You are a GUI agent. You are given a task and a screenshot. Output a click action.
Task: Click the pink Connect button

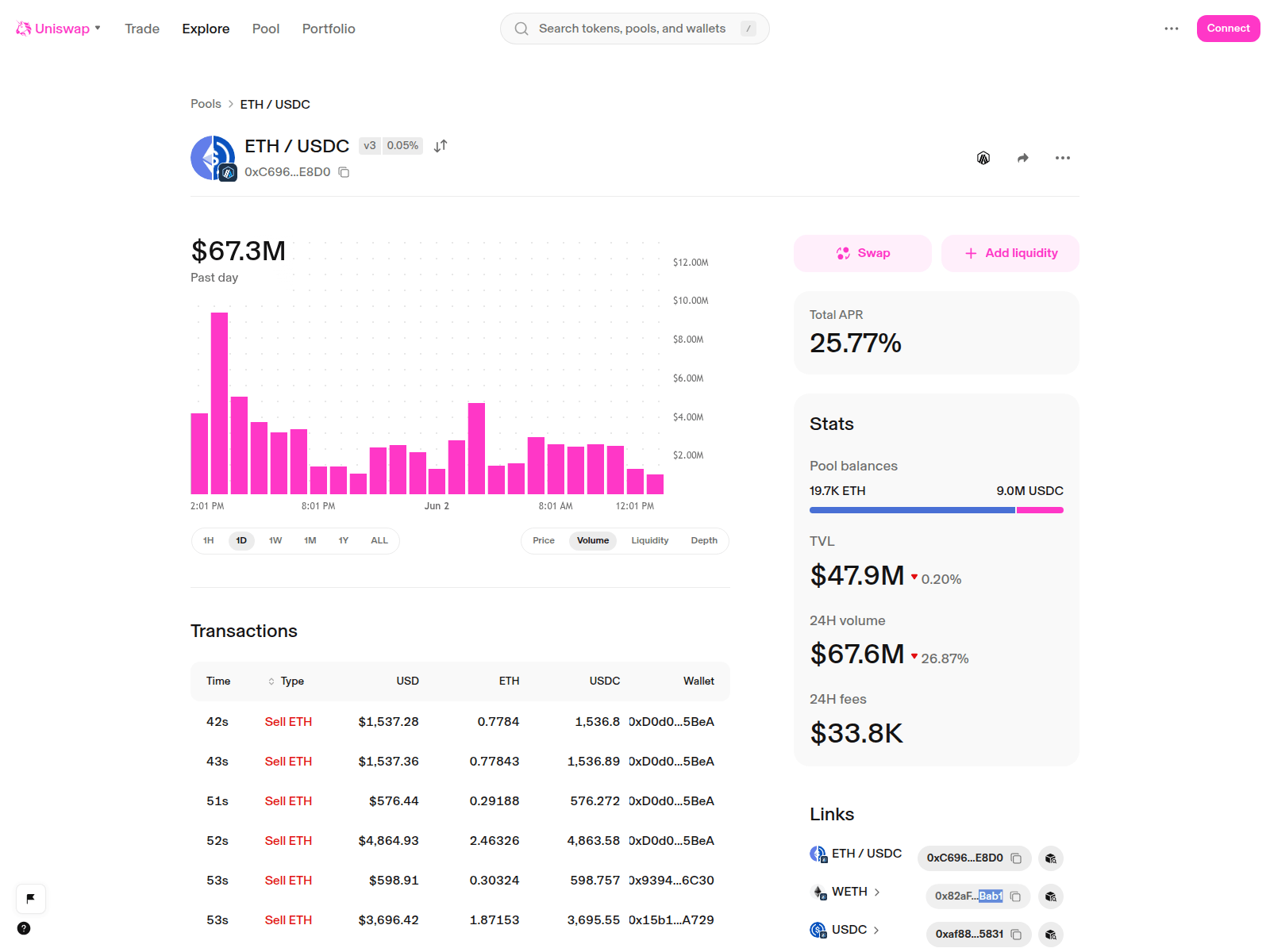[1228, 29]
